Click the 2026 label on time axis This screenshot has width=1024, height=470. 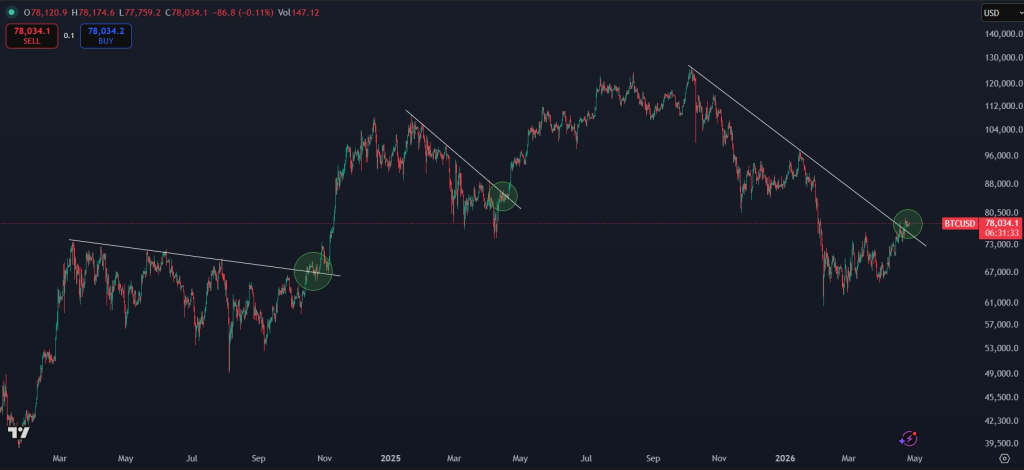click(784, 458)
